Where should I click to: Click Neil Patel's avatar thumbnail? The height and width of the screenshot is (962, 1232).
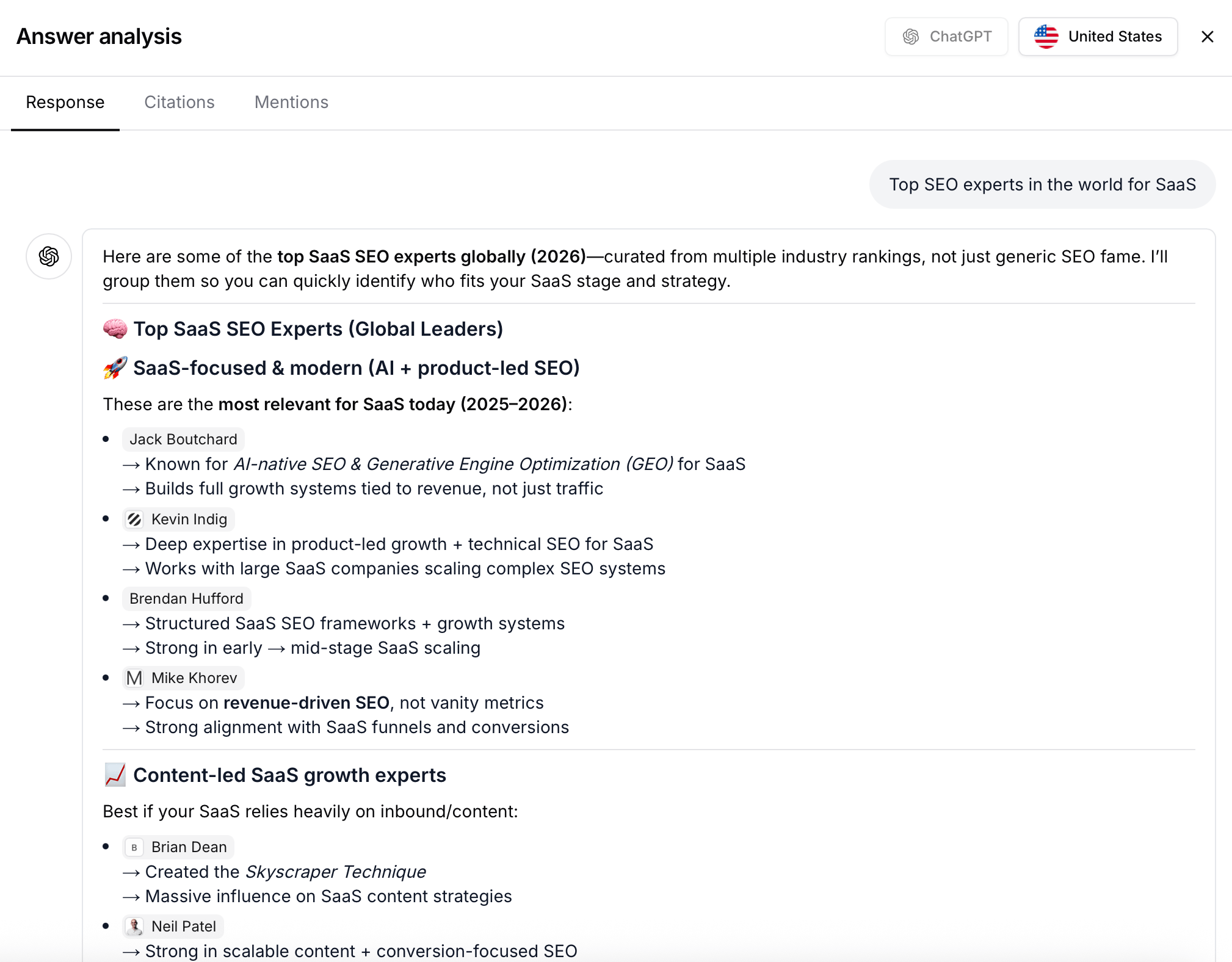pyautogui.click(x=135, y=926)
